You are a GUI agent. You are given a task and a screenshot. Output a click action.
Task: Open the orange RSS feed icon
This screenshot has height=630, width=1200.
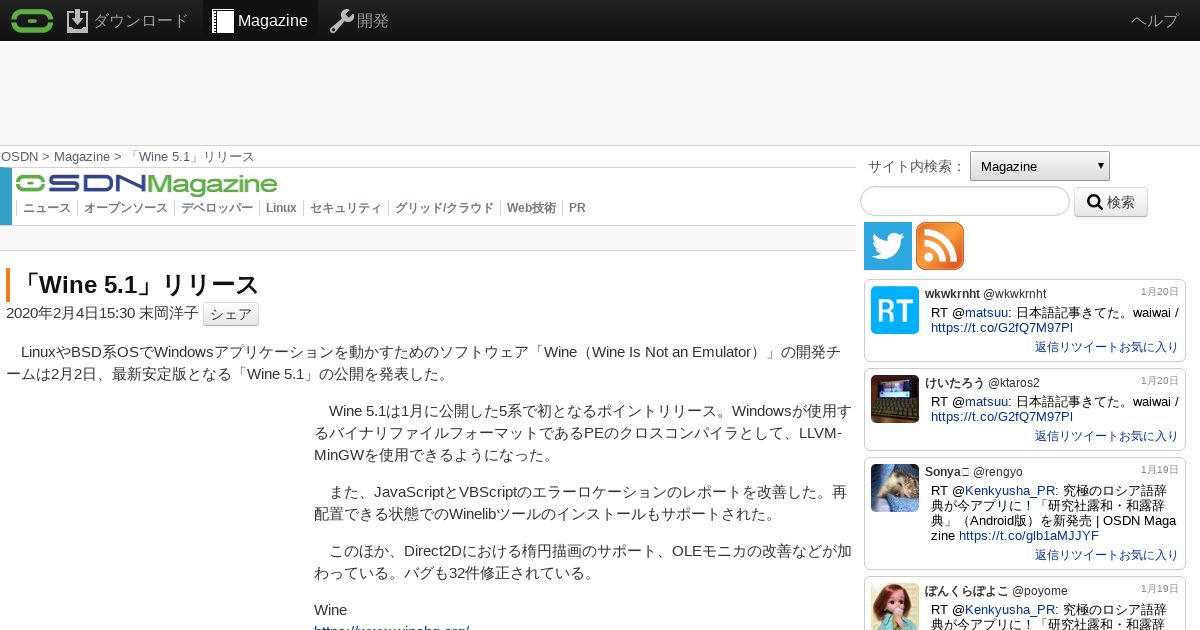940,246
